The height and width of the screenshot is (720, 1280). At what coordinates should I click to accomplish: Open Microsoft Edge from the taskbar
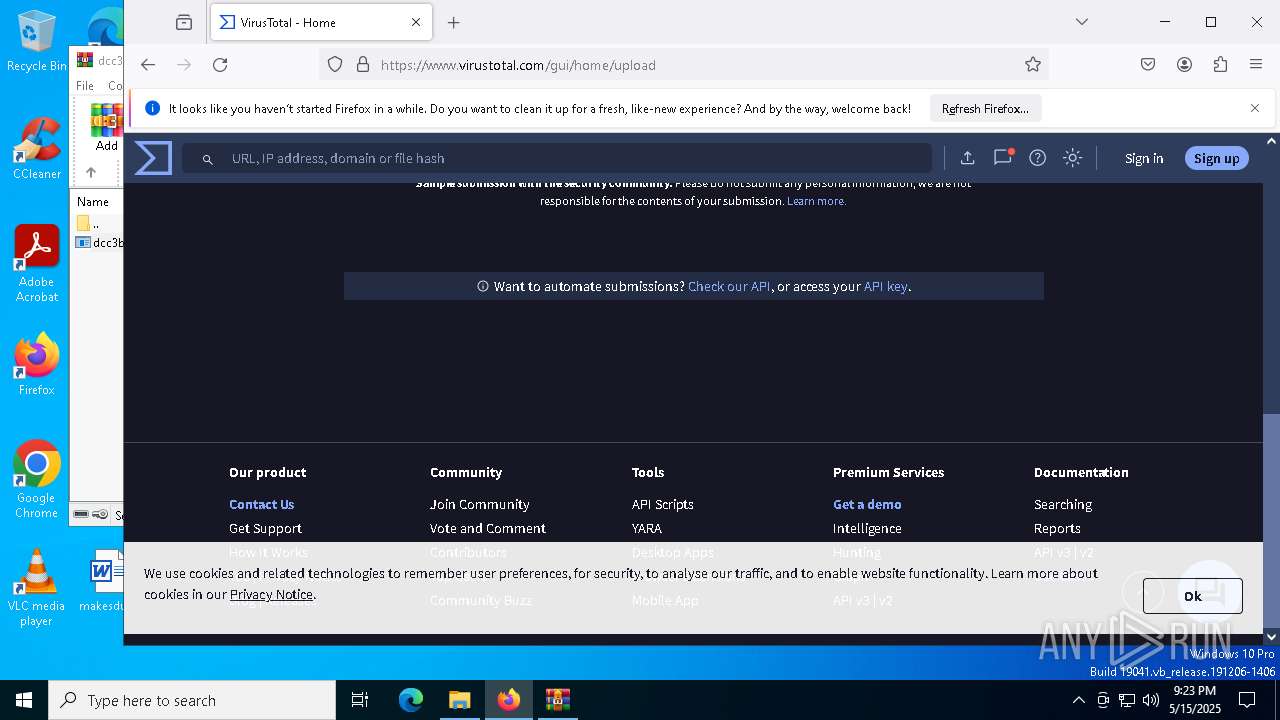(411, 700)
